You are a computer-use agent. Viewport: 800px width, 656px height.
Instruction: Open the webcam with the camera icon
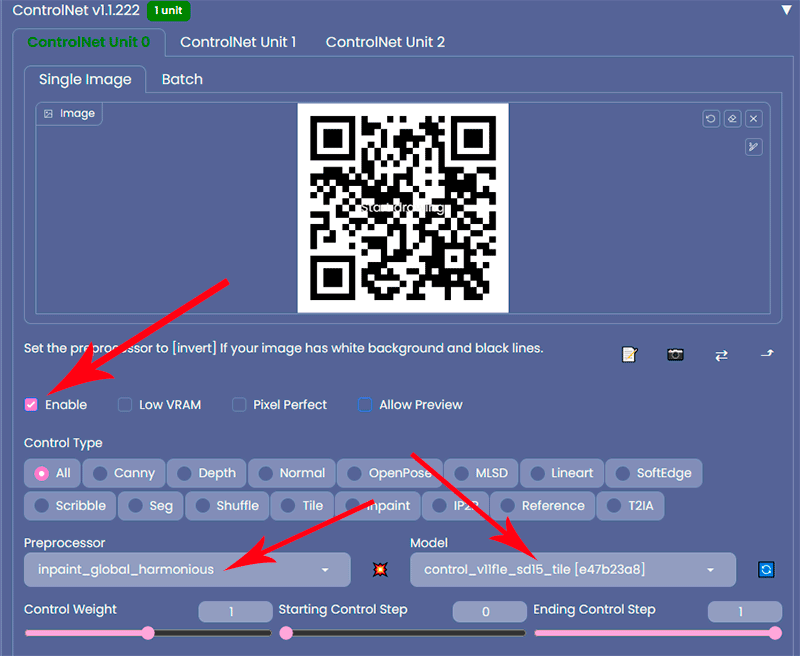[676, 354]
